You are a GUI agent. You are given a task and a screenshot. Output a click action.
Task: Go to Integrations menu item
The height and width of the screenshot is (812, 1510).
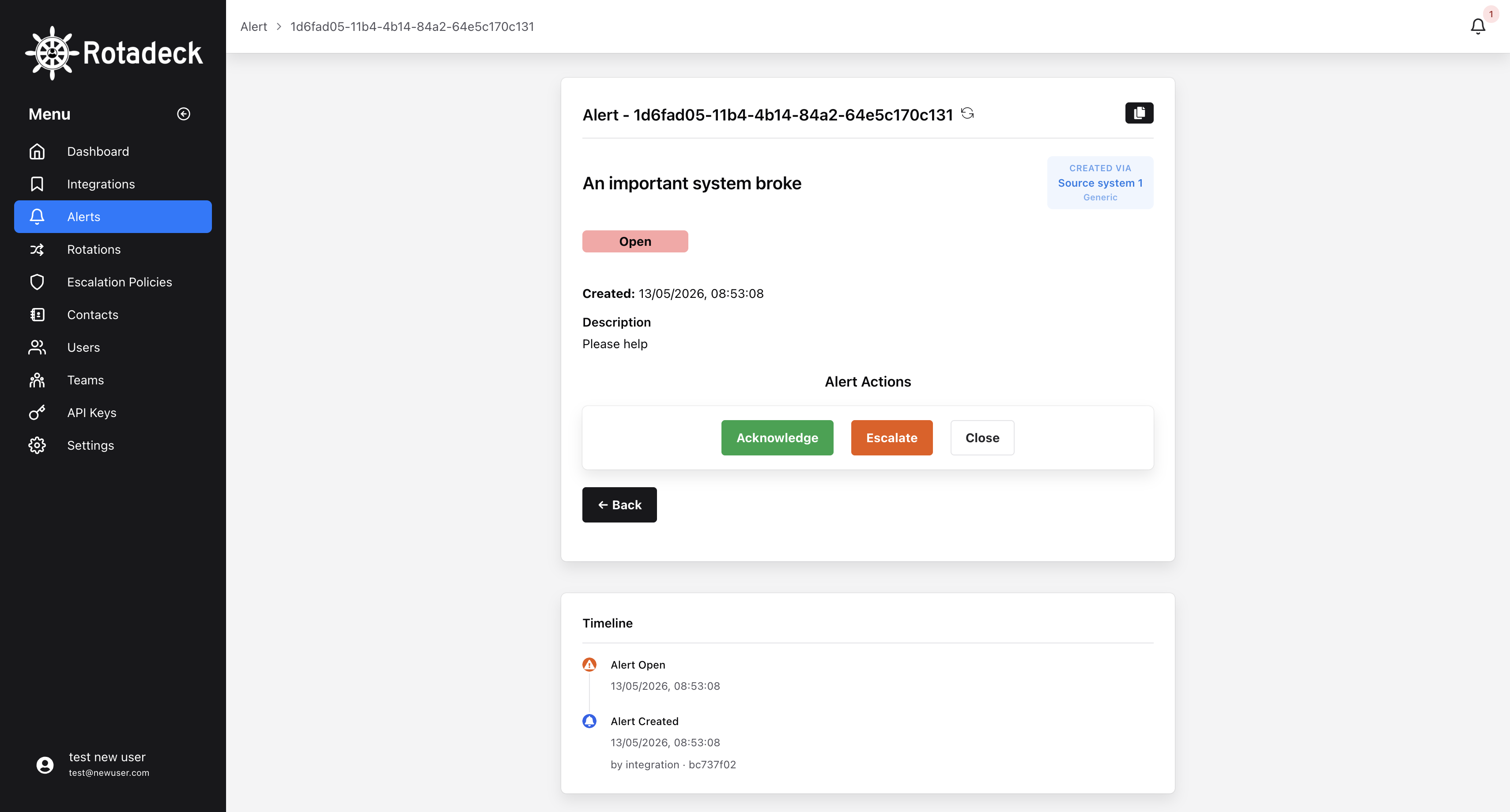(113, 184)
